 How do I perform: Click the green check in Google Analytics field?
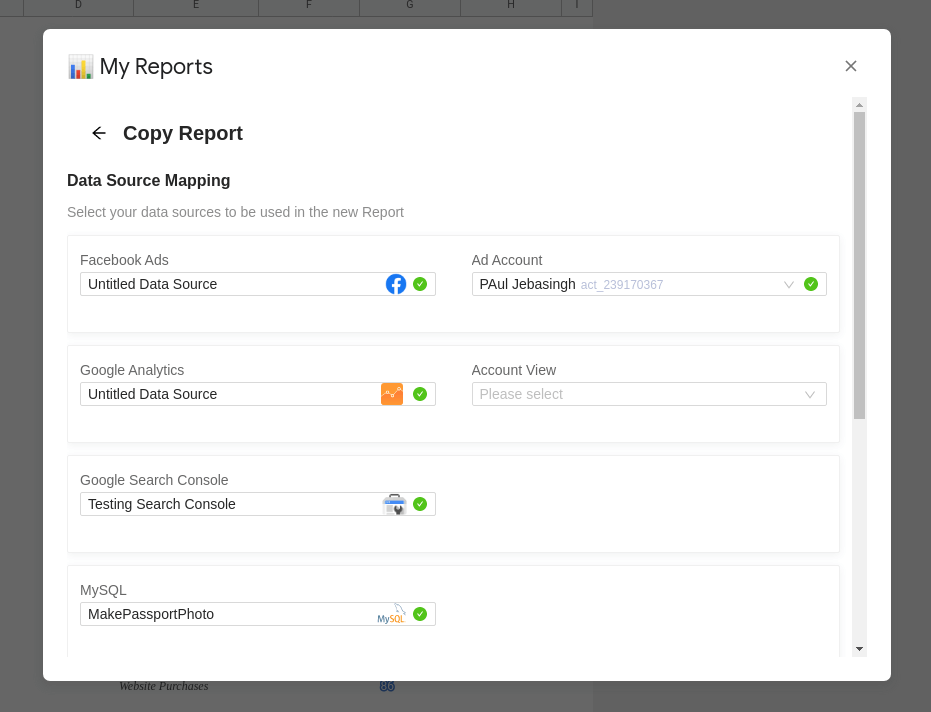click(420, 394)
